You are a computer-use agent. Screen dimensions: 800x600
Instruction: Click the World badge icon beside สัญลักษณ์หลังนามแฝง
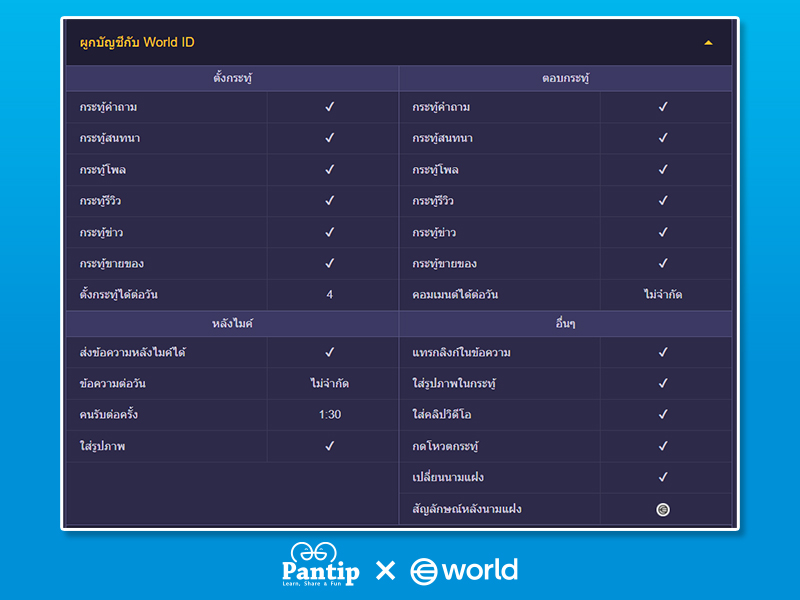tap(662, 509)
